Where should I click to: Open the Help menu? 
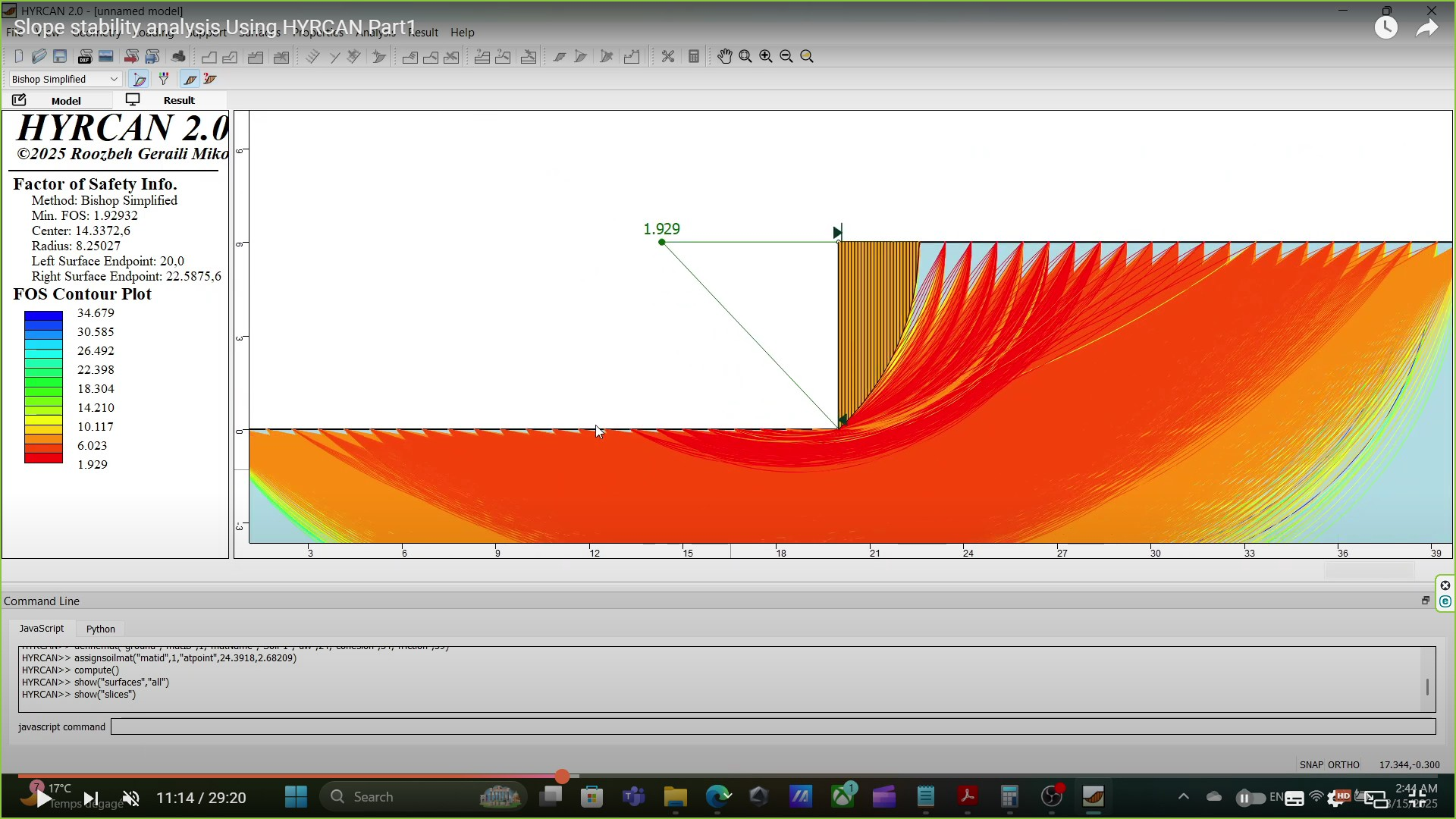(x=462, y=33)
